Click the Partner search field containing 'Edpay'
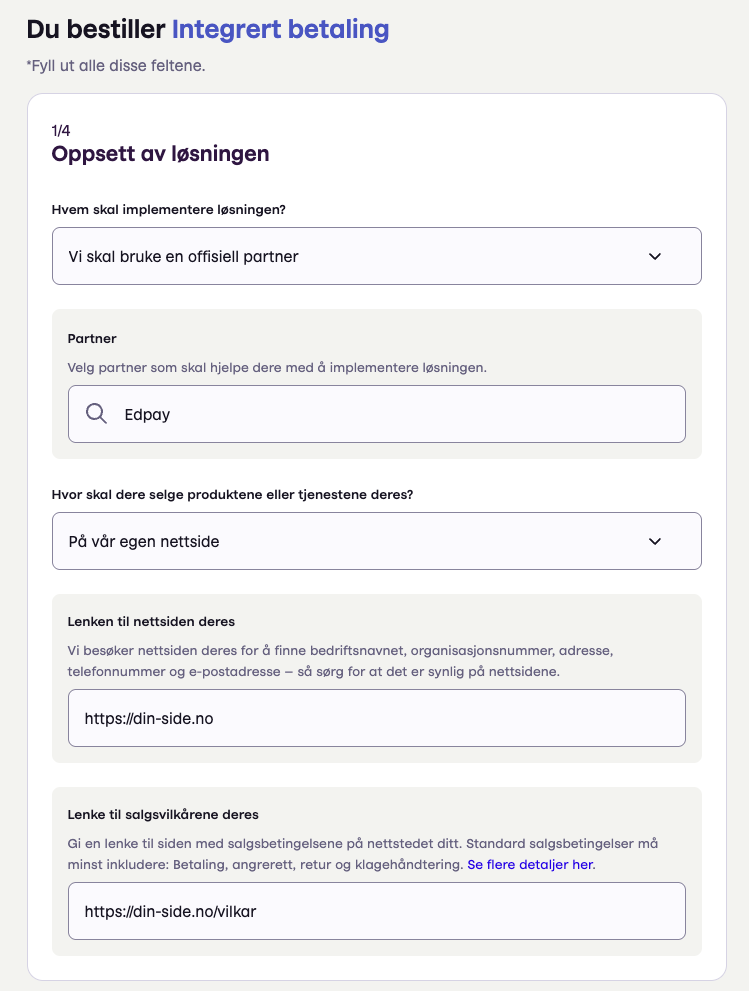Screen dimensions: 749x991 point(400,414)
